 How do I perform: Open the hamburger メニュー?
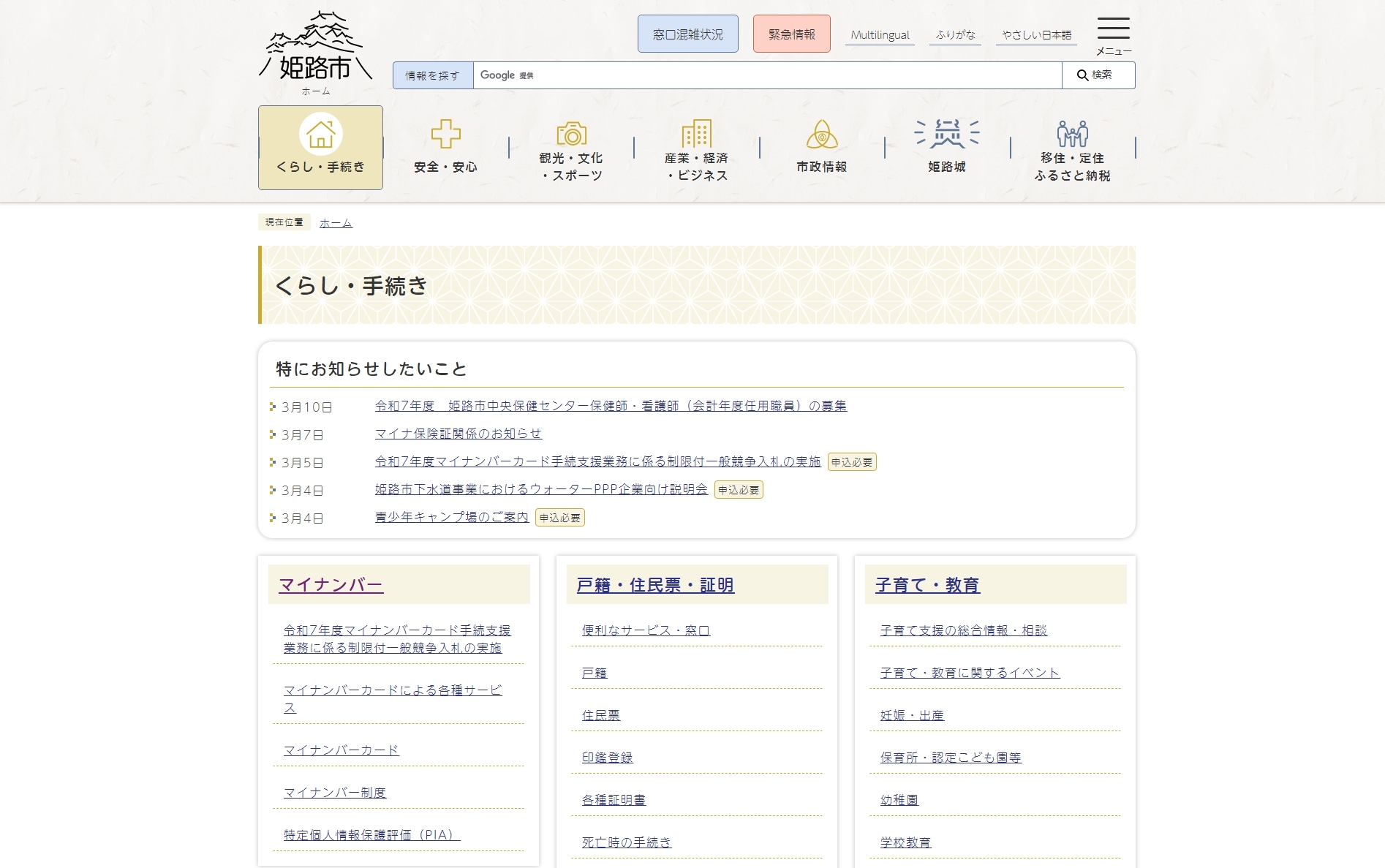[x=1112, y=31]
